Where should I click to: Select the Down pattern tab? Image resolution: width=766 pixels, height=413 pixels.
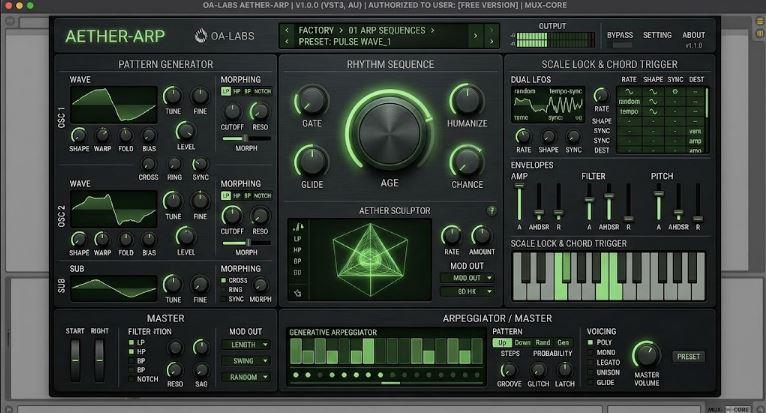522,343
